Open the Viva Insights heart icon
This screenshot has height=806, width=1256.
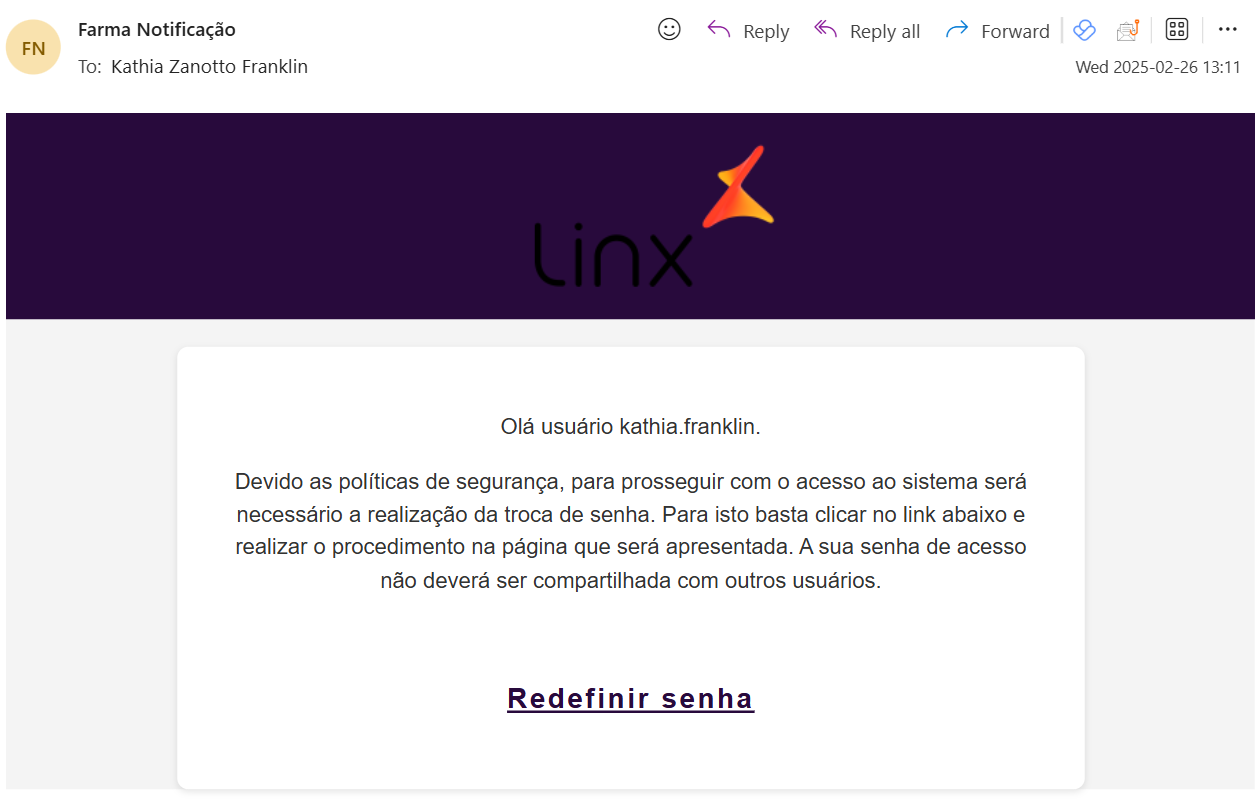coord(1084,30)
